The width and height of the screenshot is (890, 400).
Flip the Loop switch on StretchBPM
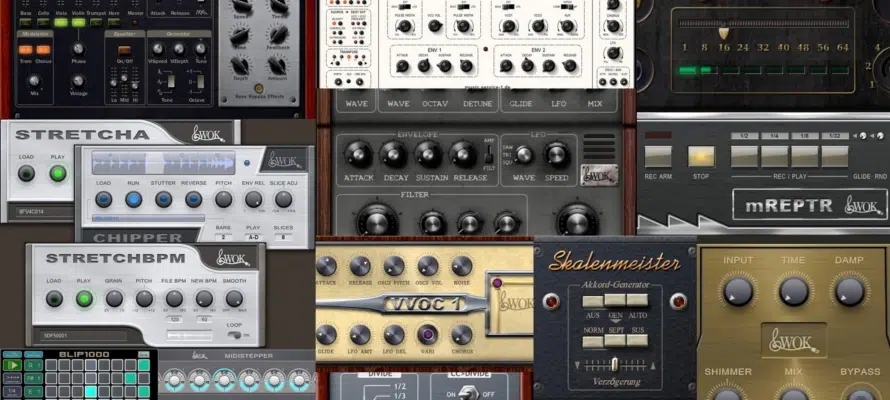click(234, 335)
